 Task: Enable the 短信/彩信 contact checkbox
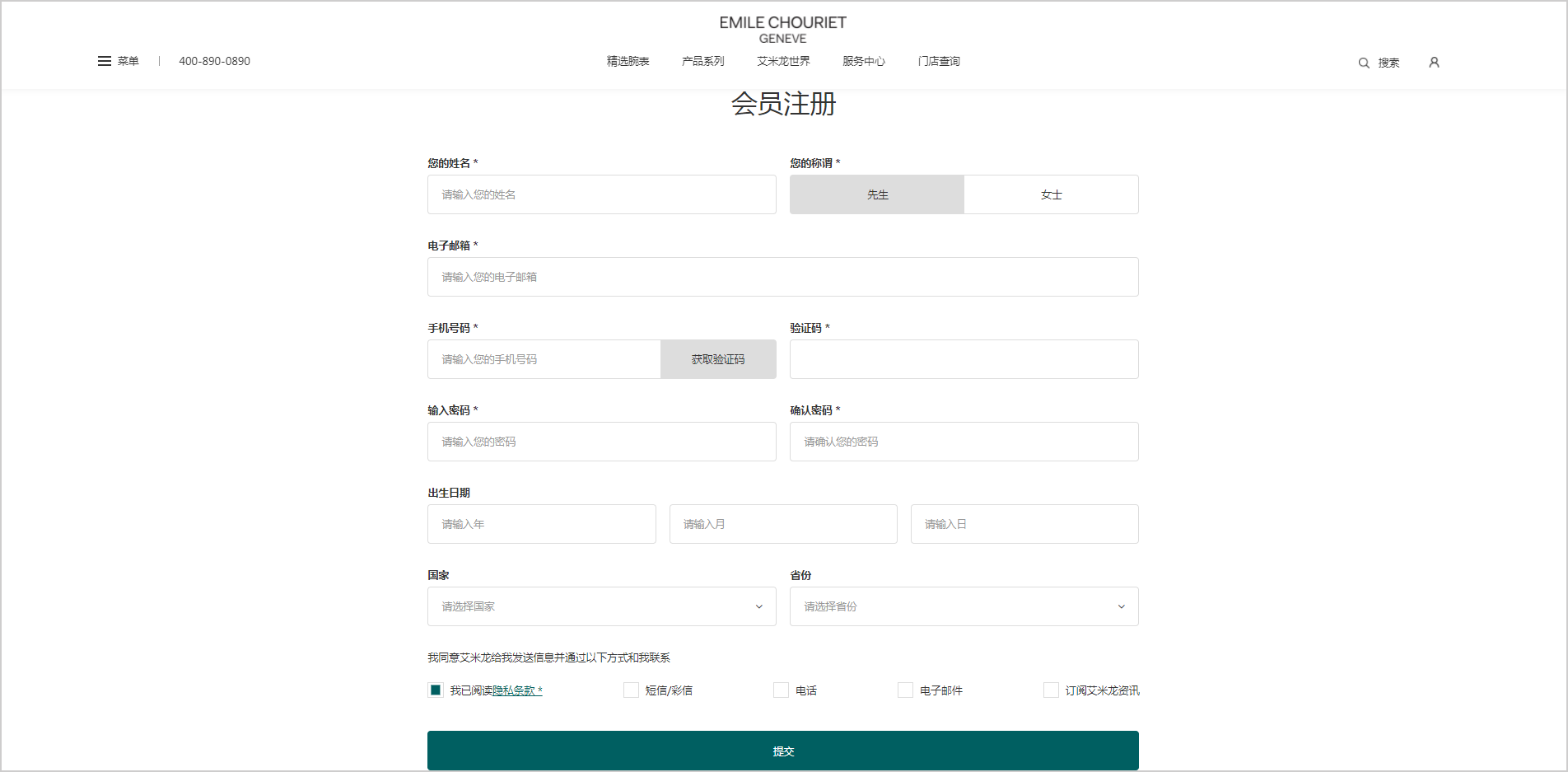tap(632, 690)
